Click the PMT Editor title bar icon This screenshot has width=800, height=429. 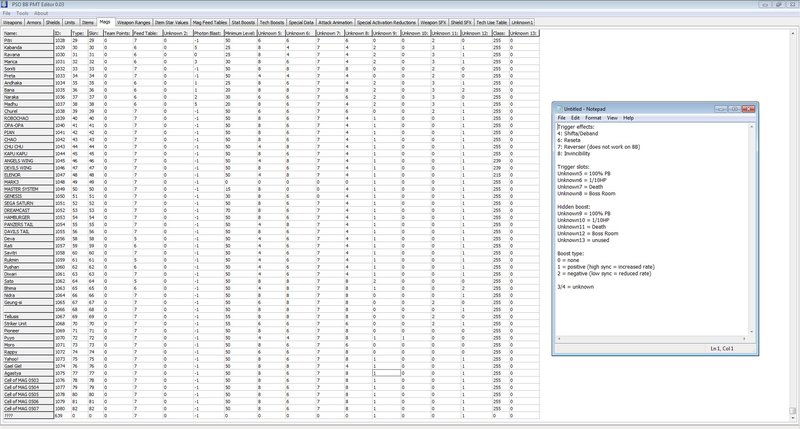pos(5,5)
